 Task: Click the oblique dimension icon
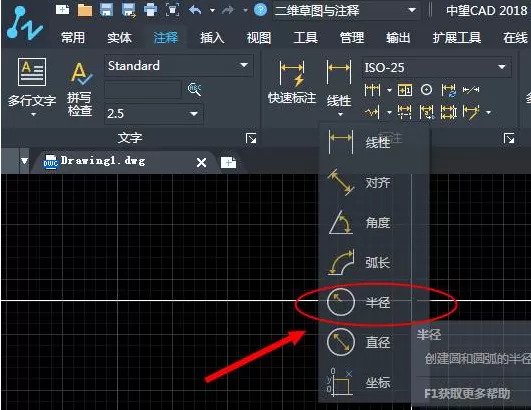(x=471, y=90)
